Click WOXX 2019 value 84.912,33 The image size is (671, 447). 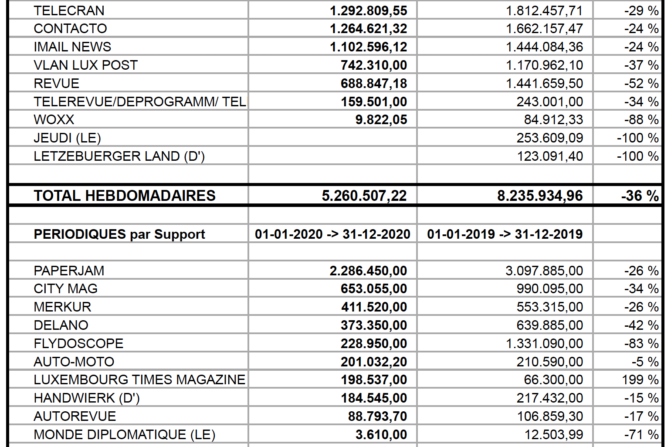[x=554, y=120]
